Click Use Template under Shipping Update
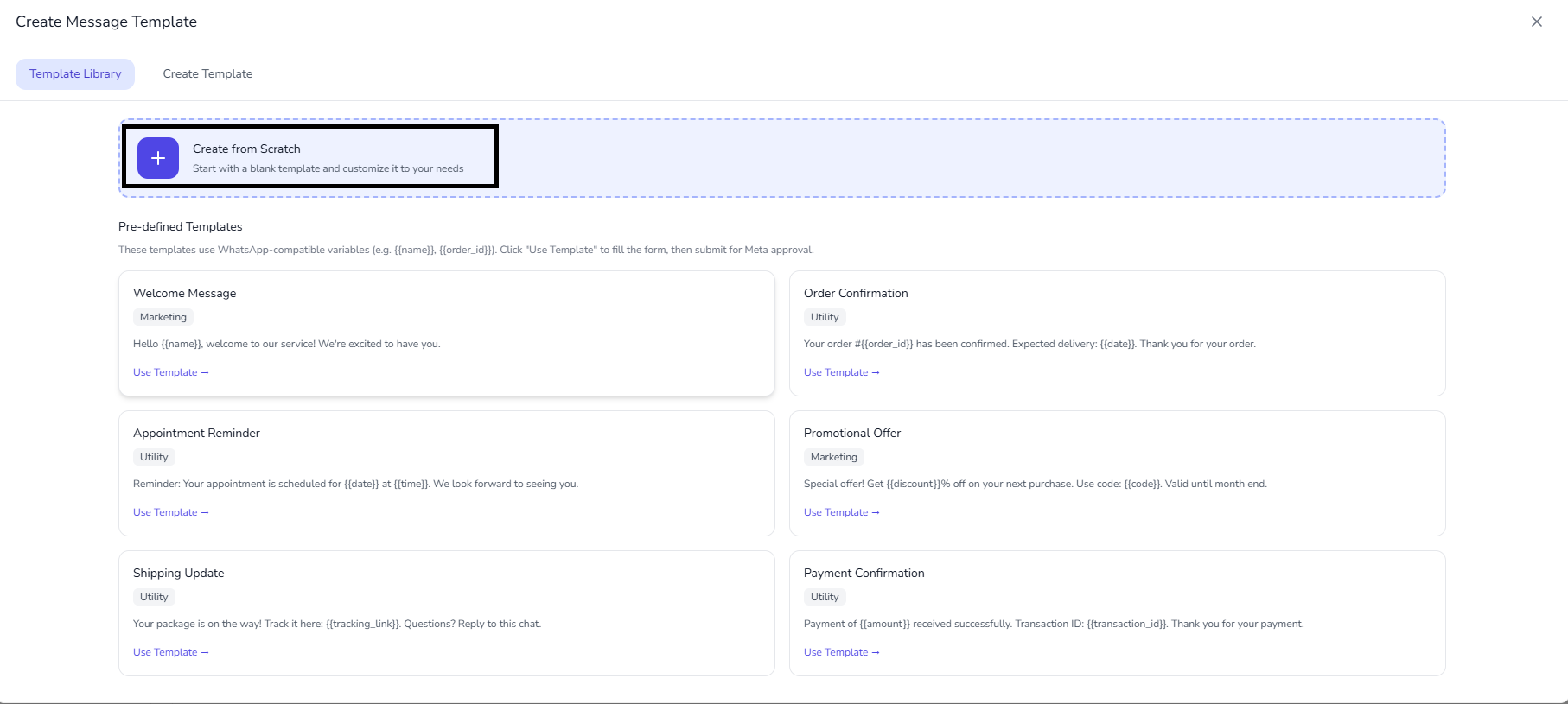1568x704 pixels. (170, 652)
